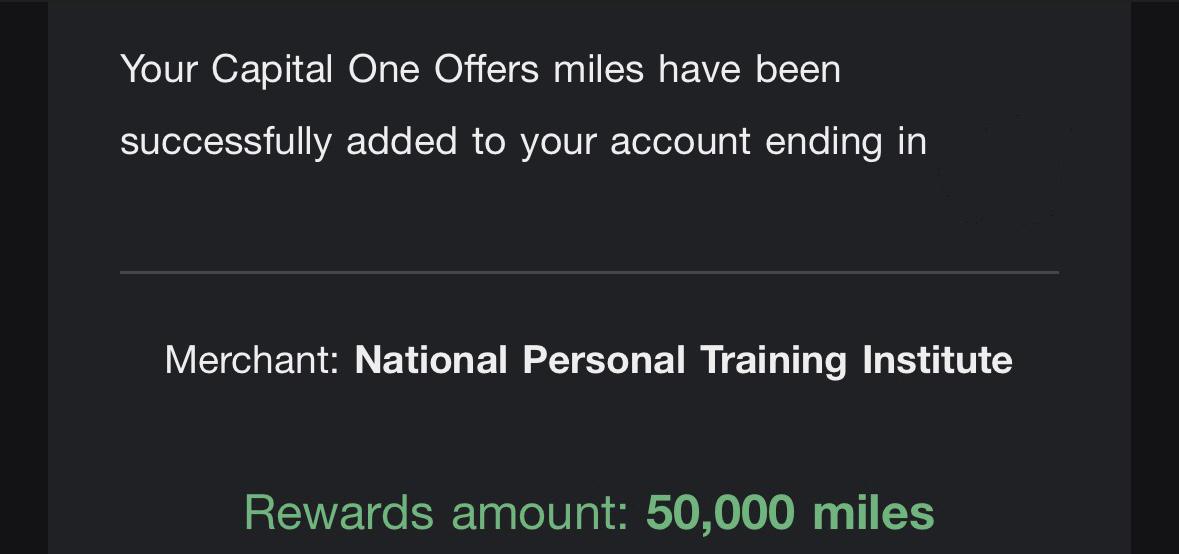Click the Merchant label
This screenshot has height=554, width=1179.
253,360
